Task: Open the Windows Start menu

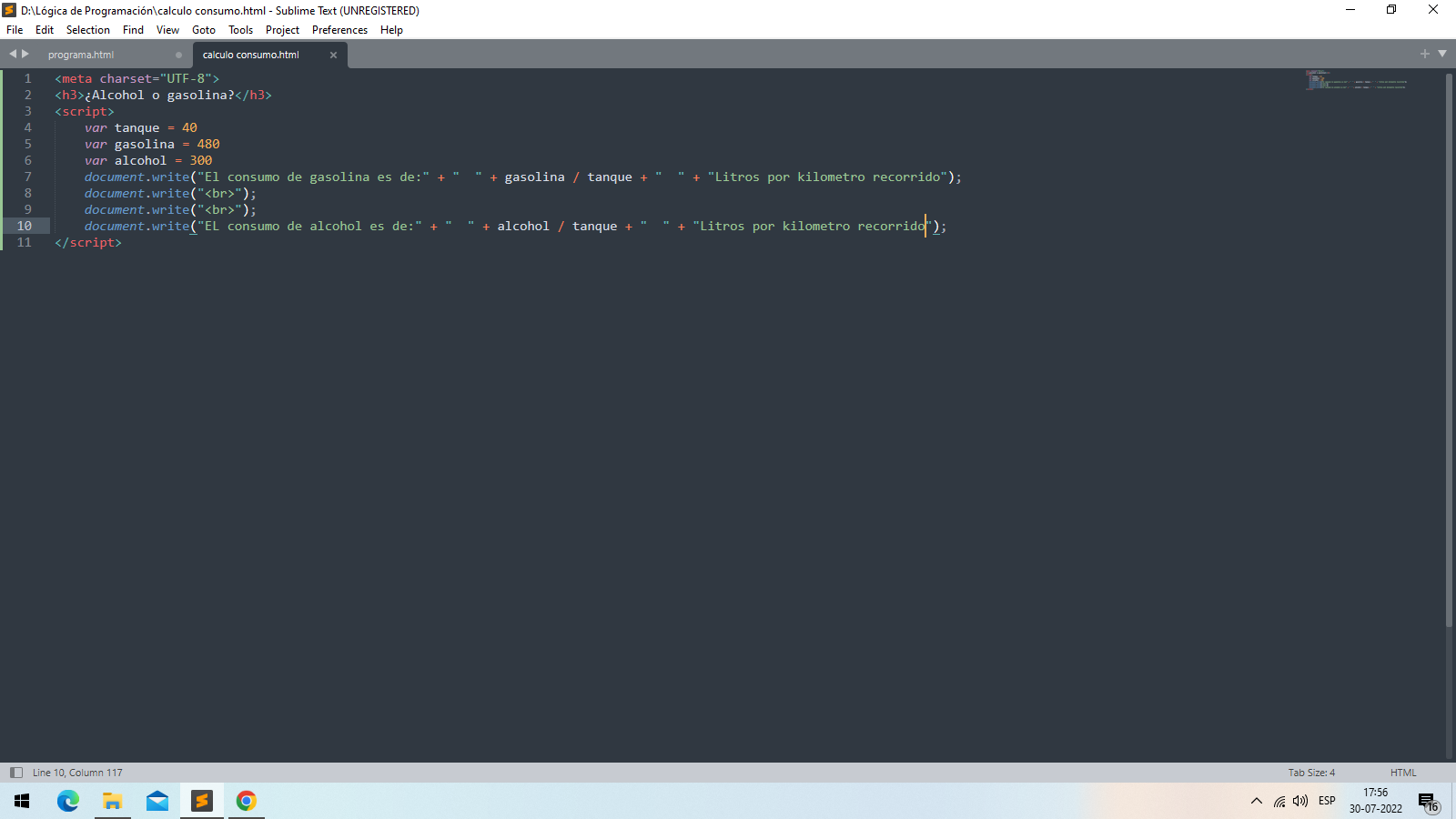Action: [22, 801]
